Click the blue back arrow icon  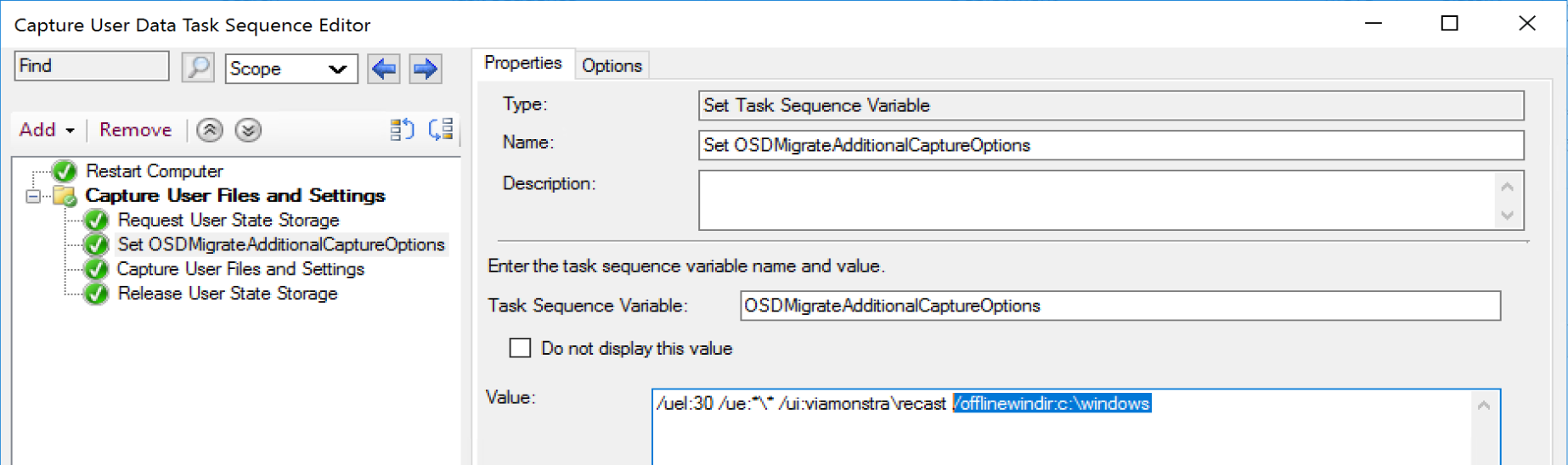click(384, 68)
